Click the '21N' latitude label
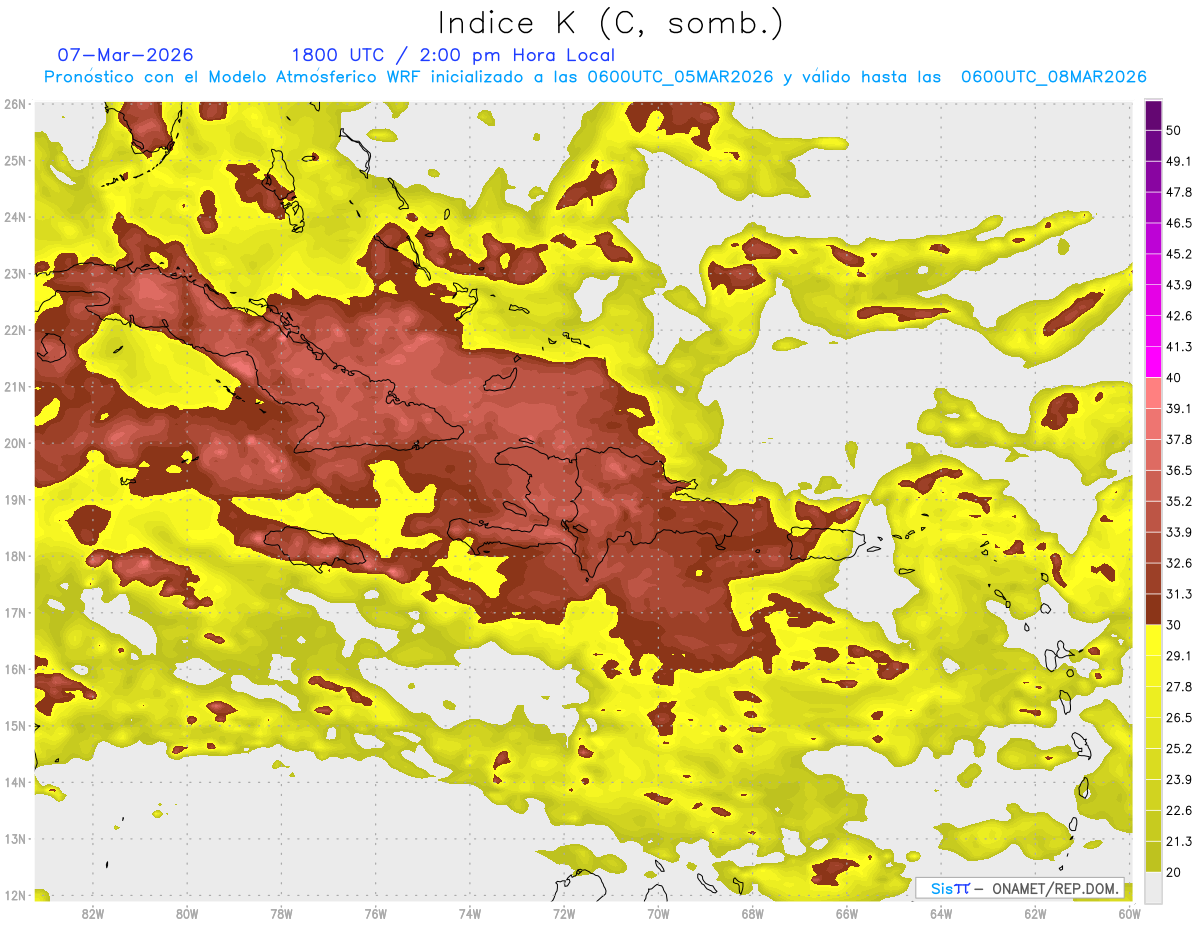The width and height of the screenshot is (1200, 927). 15,387
